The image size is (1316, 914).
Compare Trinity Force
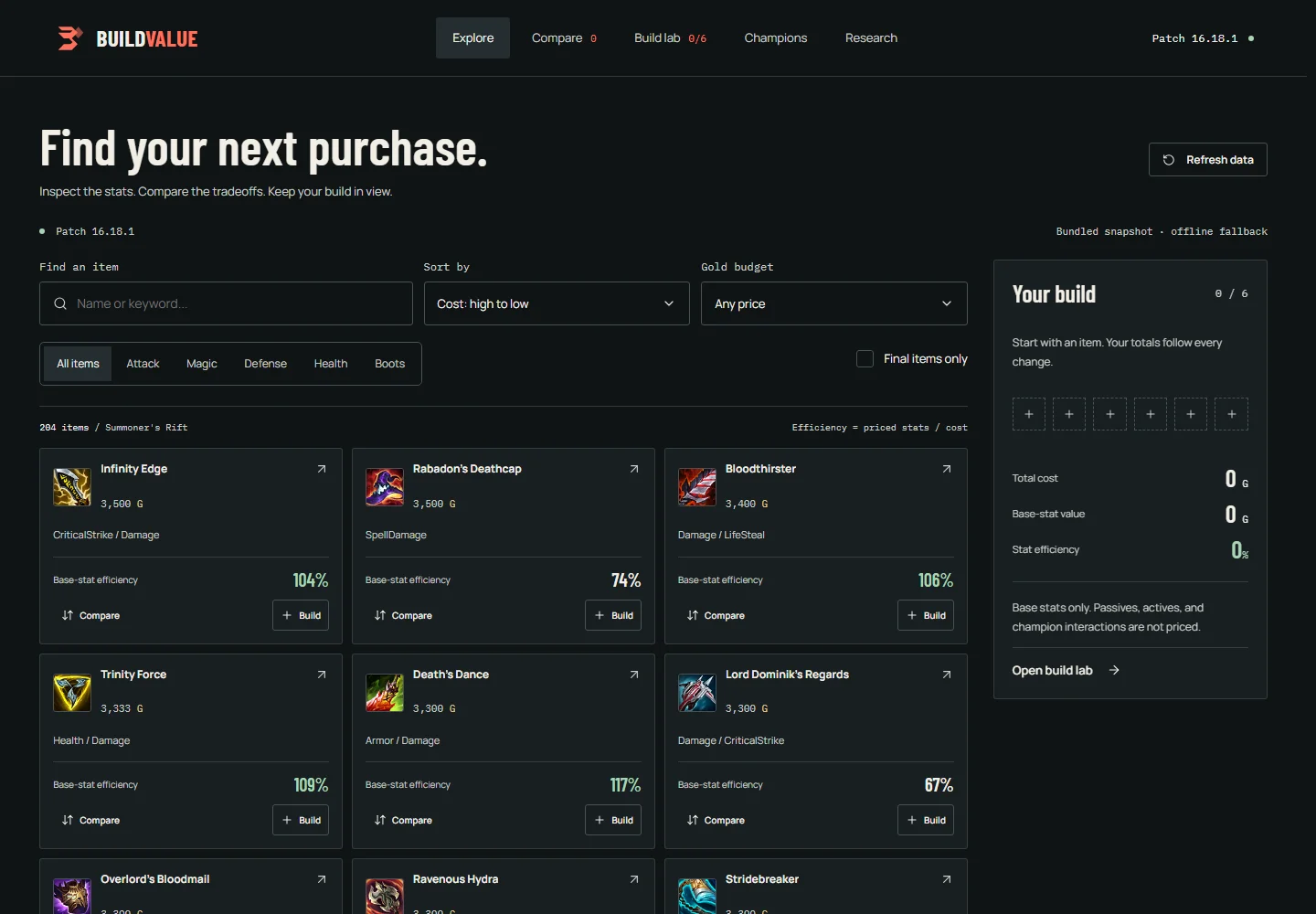[x=90, y=820]
